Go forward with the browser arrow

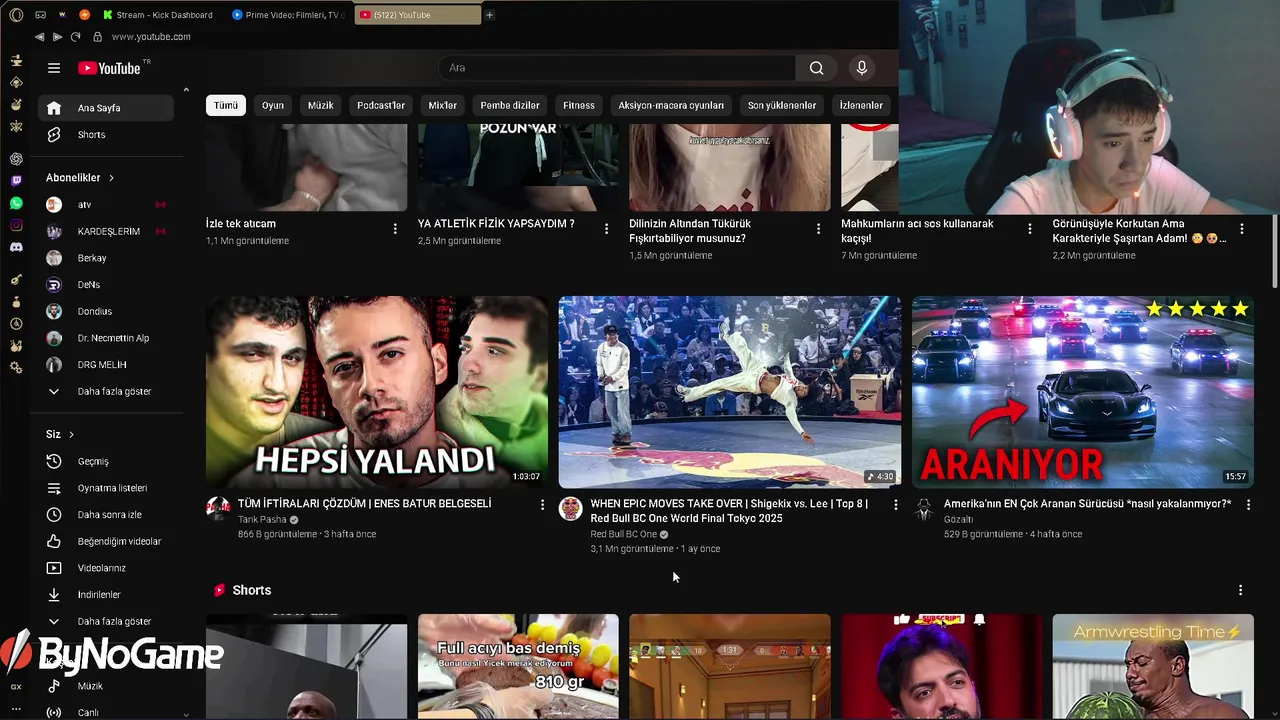pyautogui.click(x=57, y=37)
